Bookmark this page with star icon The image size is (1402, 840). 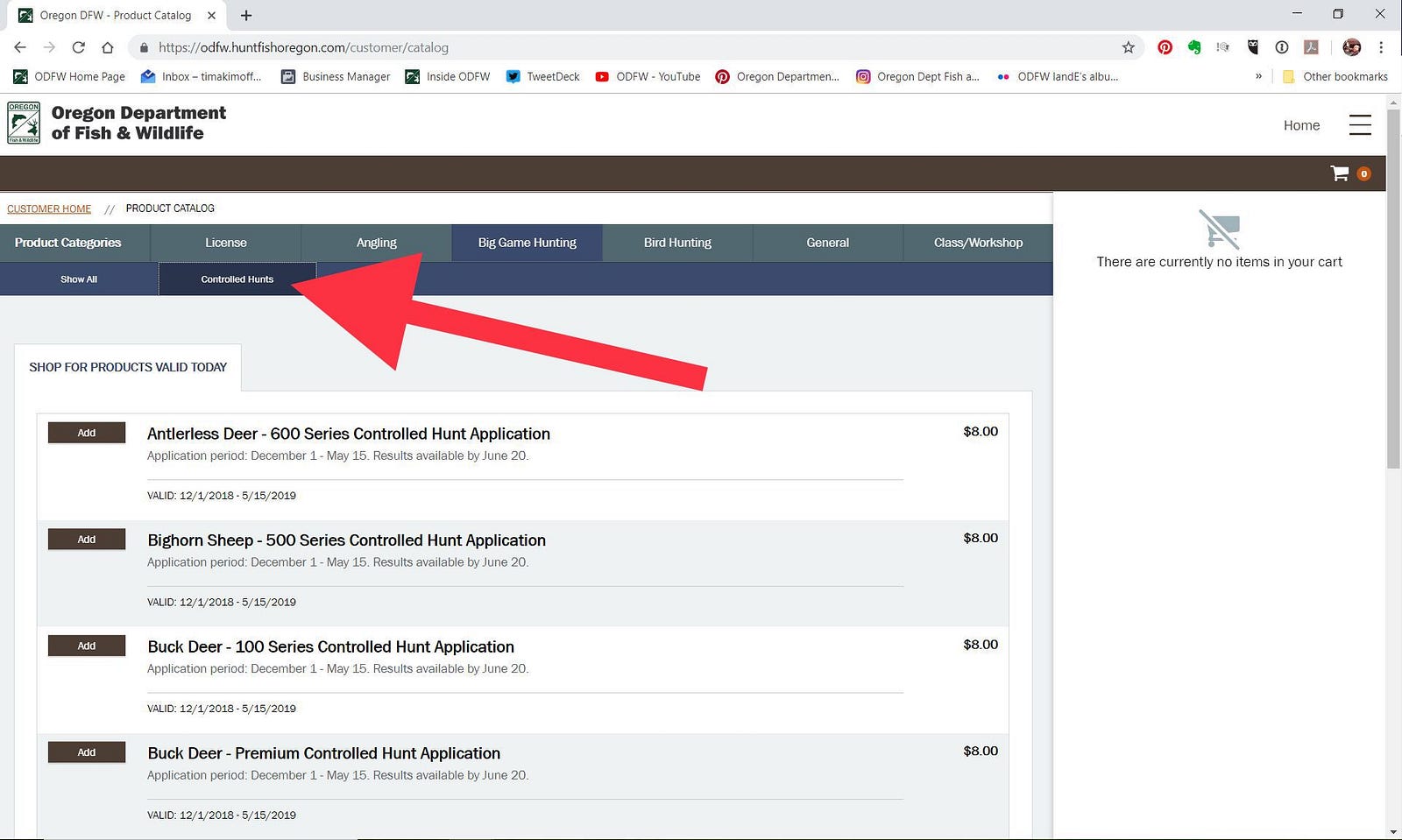pyautogui.click(x=1129, y=47)
